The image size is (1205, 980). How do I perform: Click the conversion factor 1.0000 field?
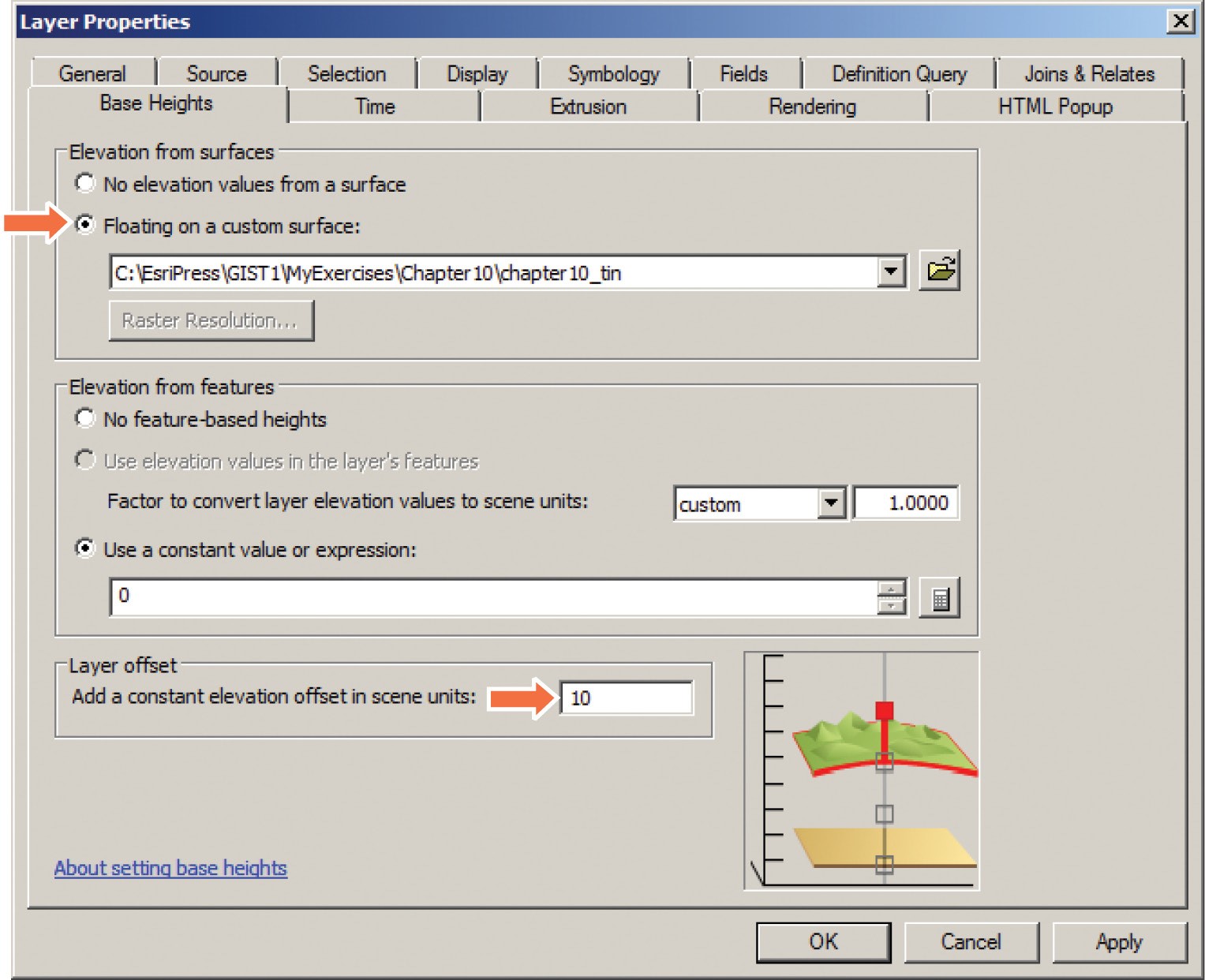[x=906, y=503]
